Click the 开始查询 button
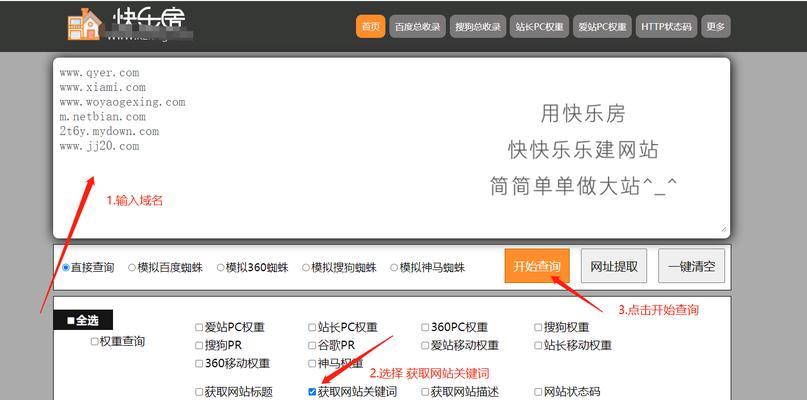 point(537,266)
